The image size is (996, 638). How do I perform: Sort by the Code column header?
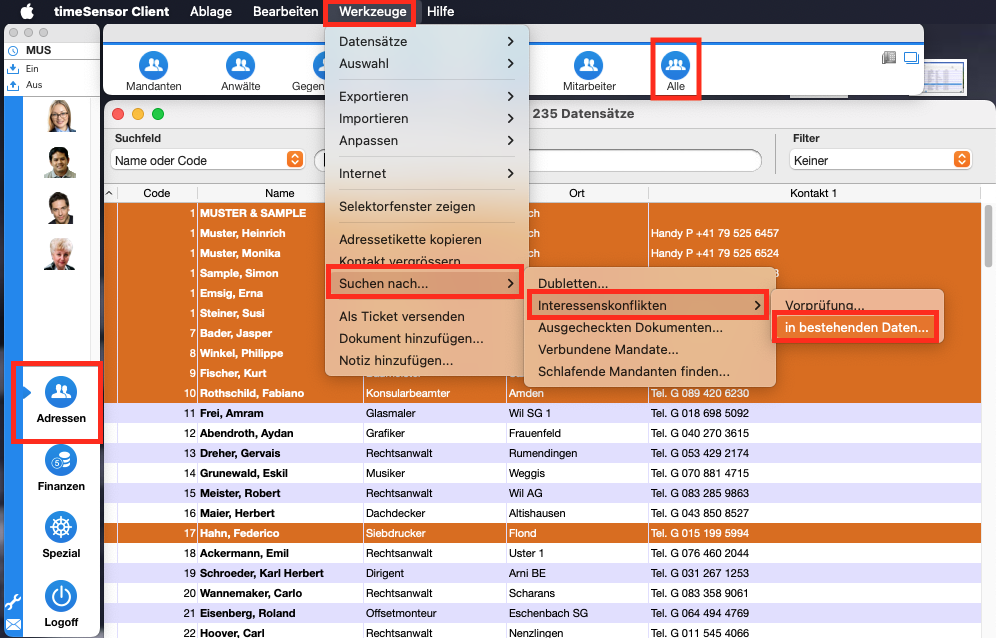pos(157,193)
